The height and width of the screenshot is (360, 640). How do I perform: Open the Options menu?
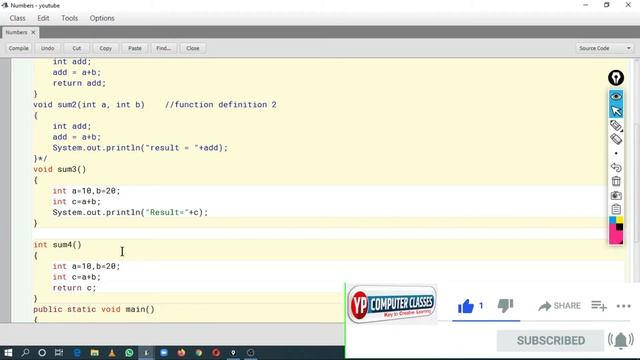point(102,18)
